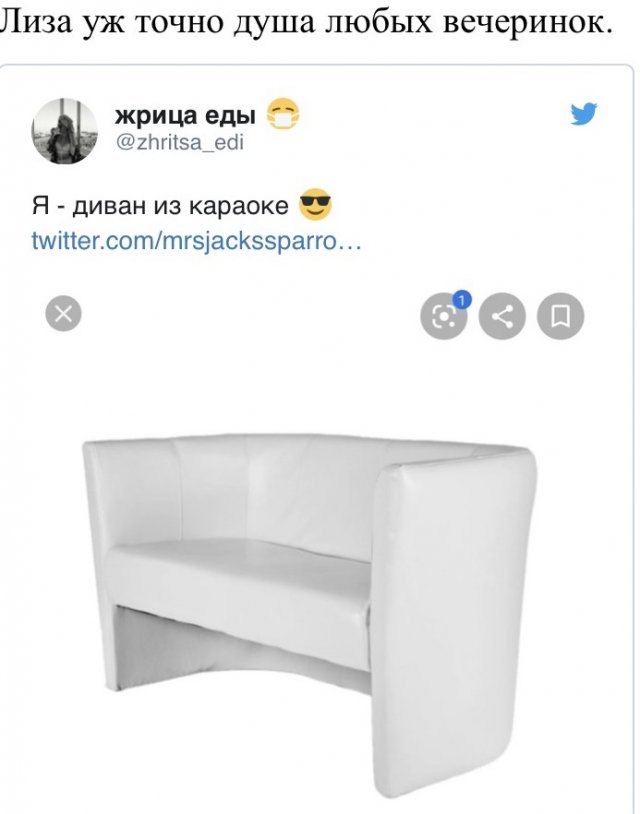Screen dimensions: 640x814
Task: Open the round profile avatar photo
Action: (x=64, y=131)
